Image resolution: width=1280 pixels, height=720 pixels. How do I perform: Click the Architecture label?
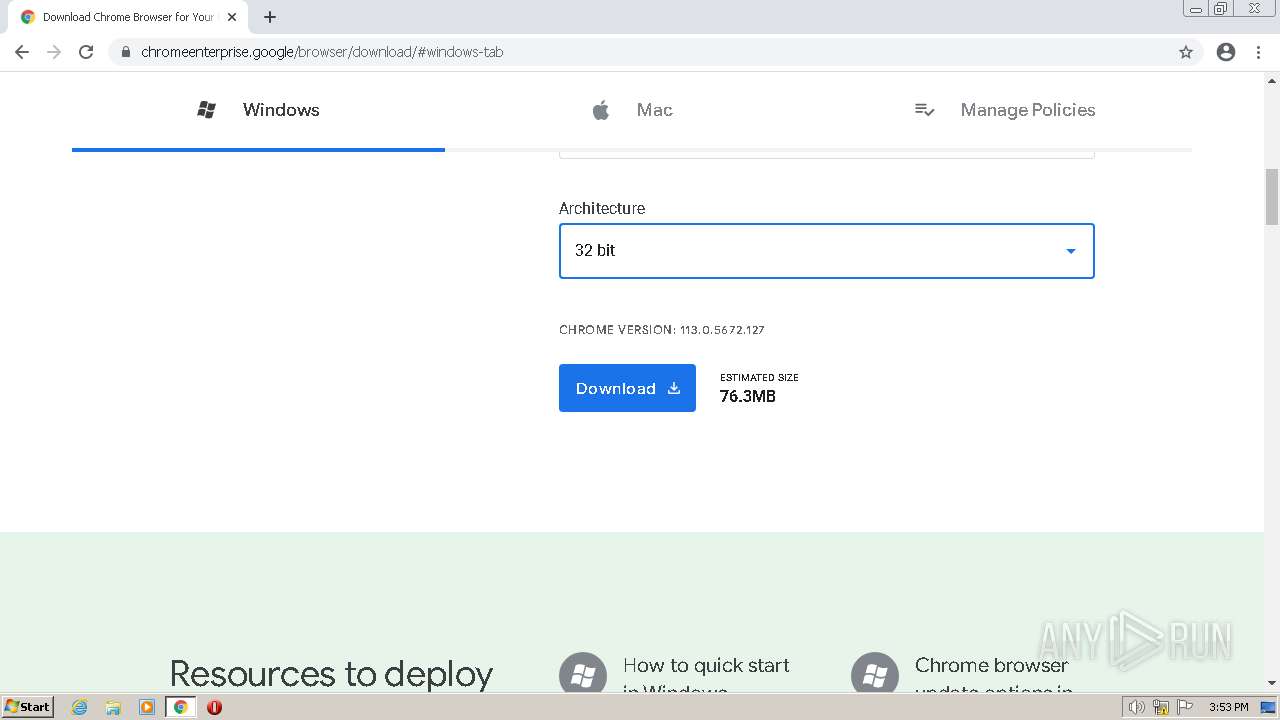point(602,208)
